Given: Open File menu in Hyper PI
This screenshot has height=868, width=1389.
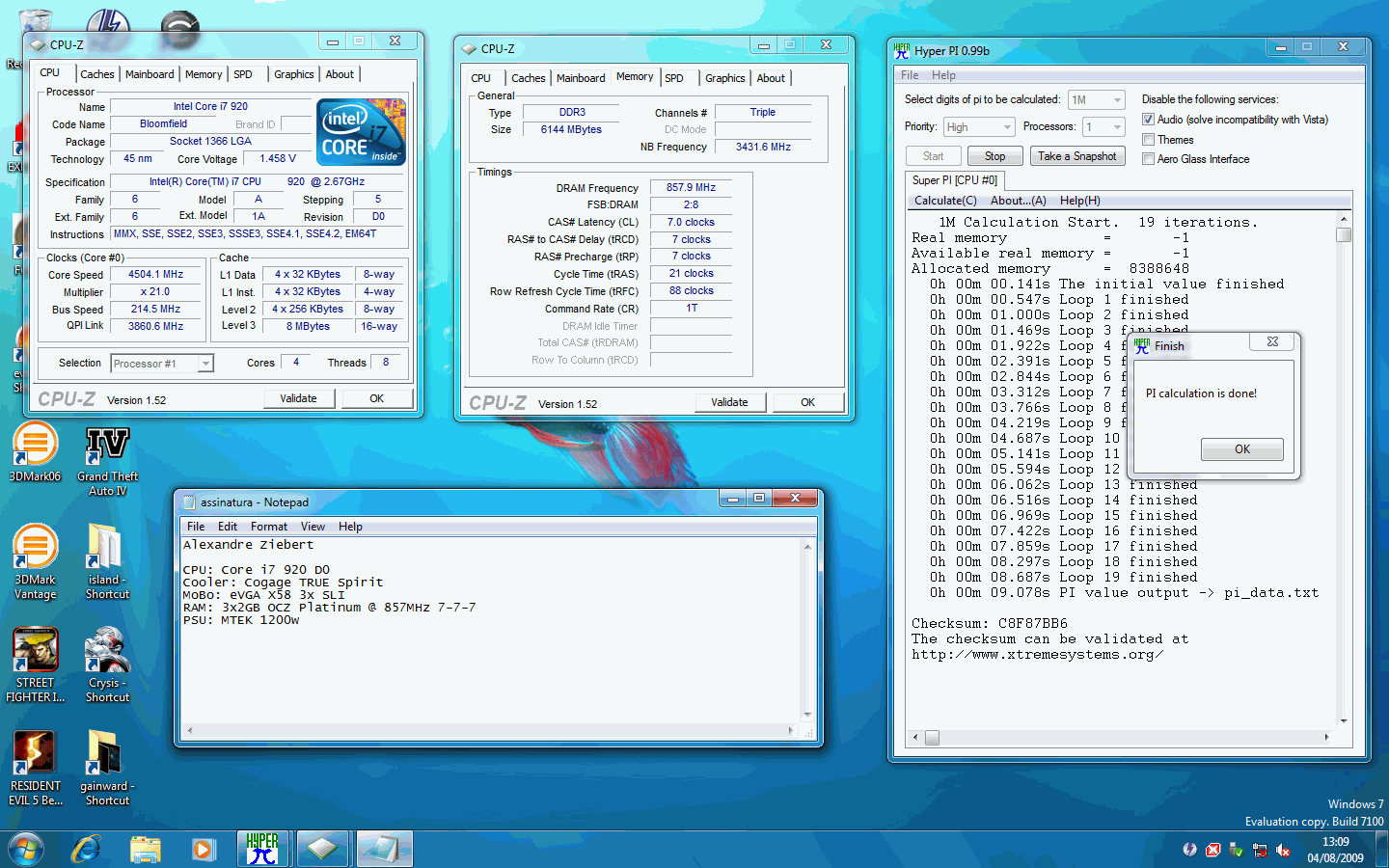Looking at the screenshot, I should [910, 75].
